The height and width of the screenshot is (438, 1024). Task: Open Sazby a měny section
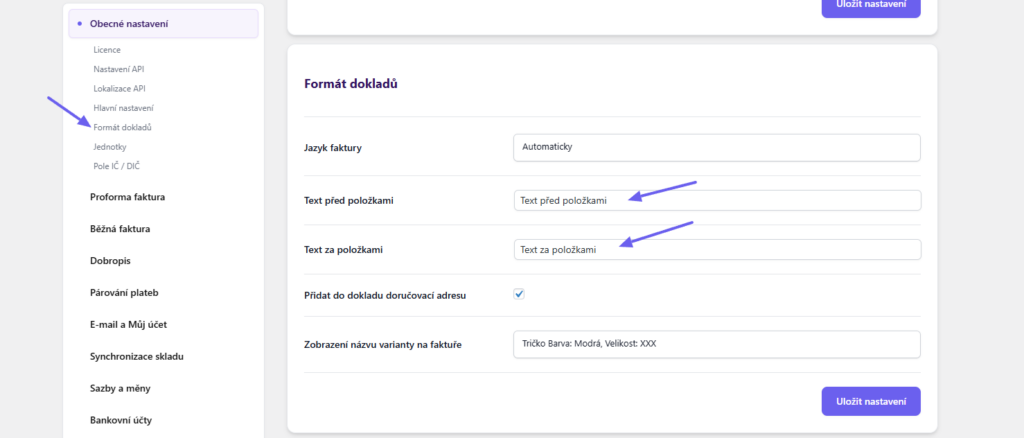pos(120,388)
